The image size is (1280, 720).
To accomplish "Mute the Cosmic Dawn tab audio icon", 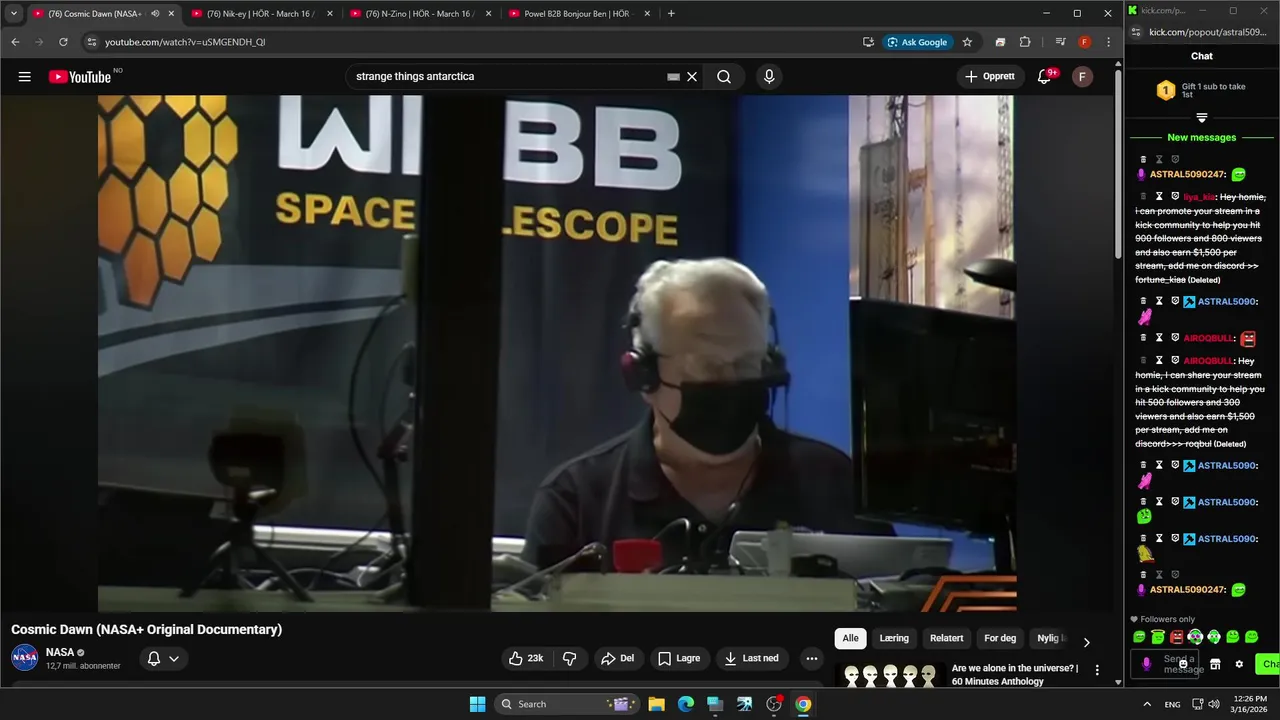I will point(155,14).
